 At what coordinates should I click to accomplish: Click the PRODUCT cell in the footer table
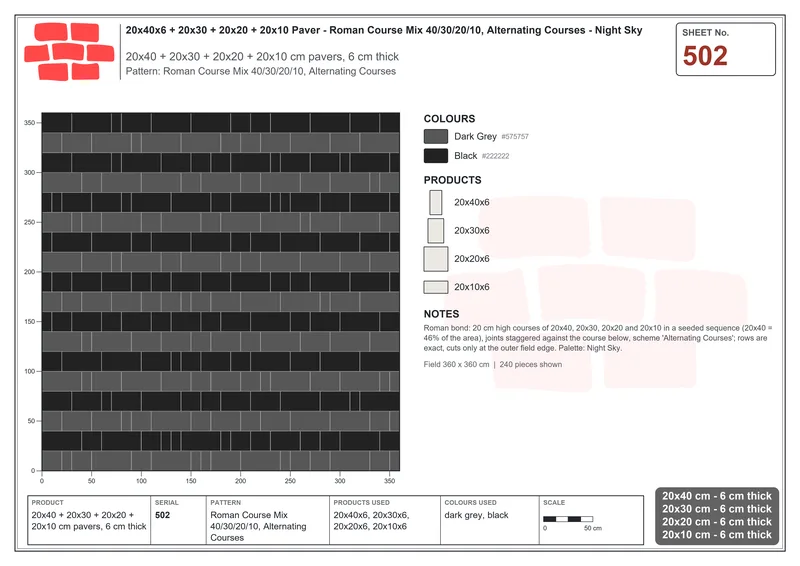click(89, 520)
